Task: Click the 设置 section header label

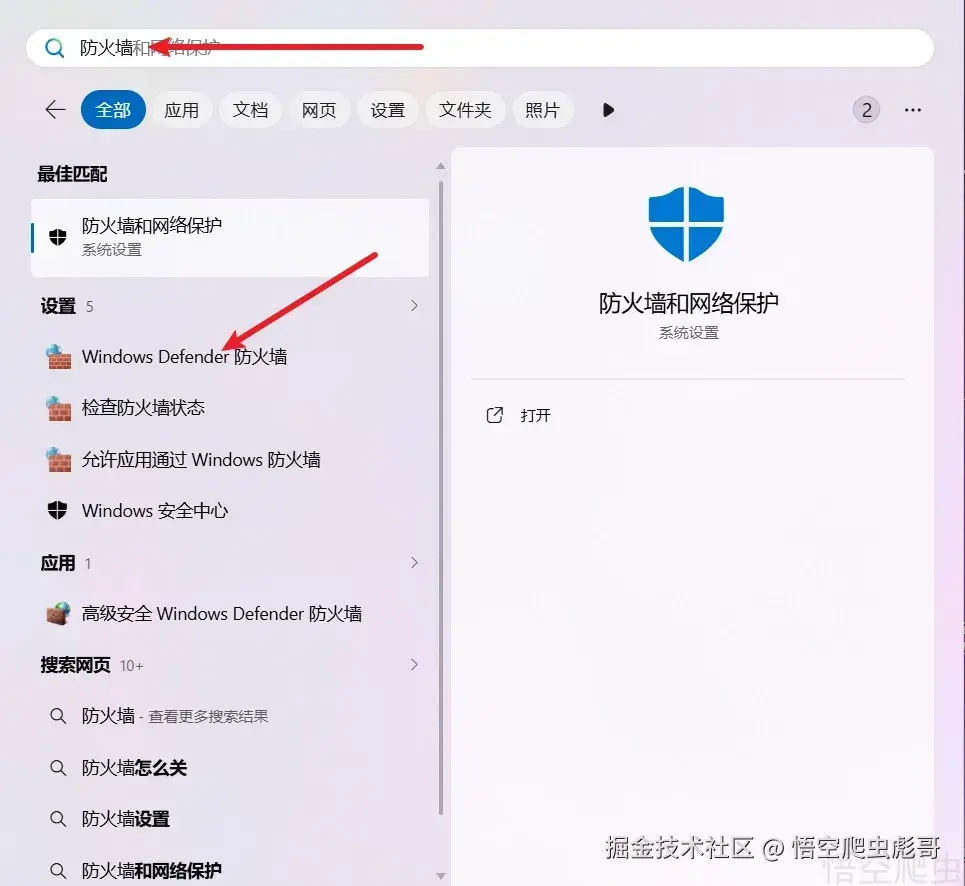Action: click(58, 306)
